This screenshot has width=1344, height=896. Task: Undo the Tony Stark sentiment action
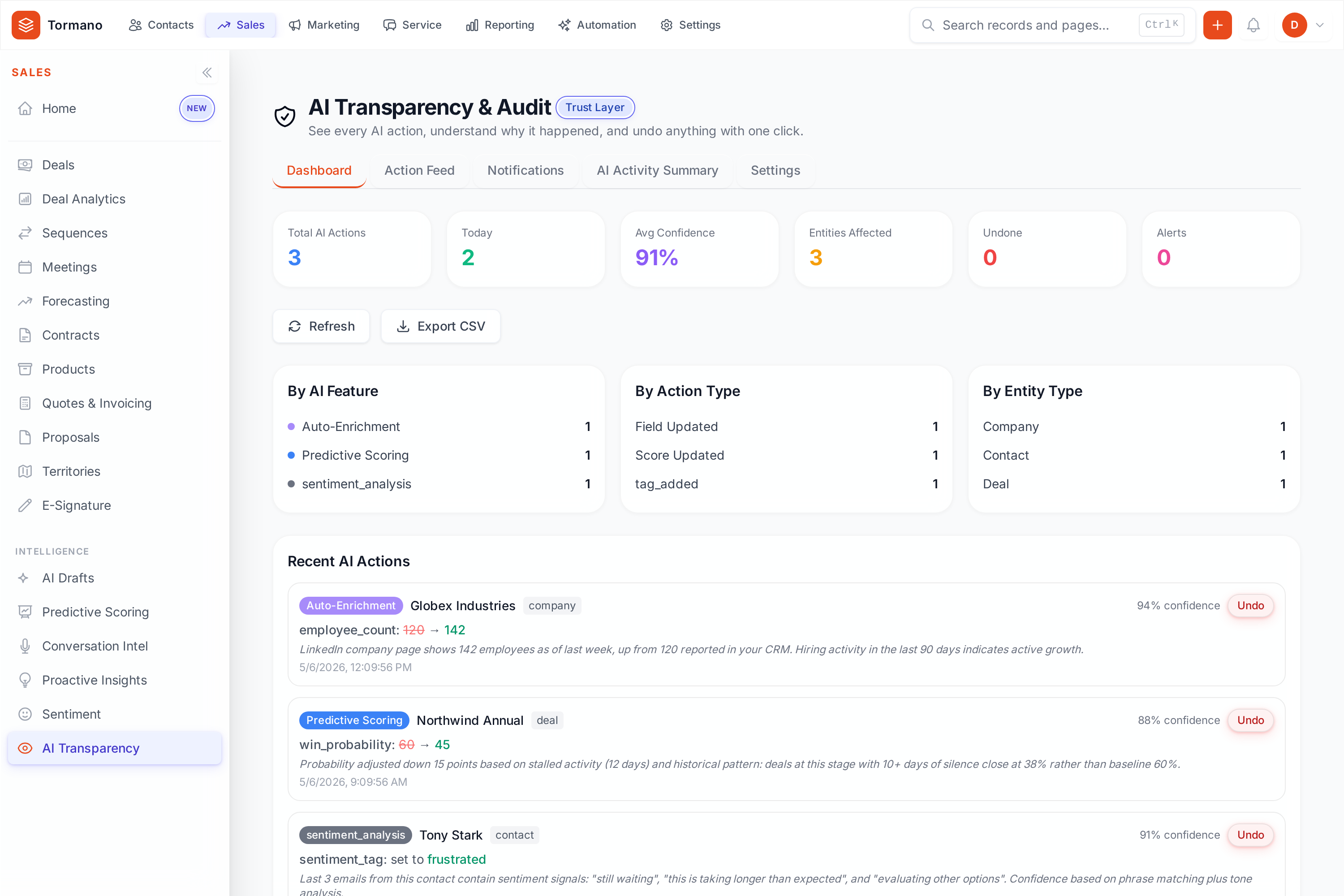pos(1250,836)
